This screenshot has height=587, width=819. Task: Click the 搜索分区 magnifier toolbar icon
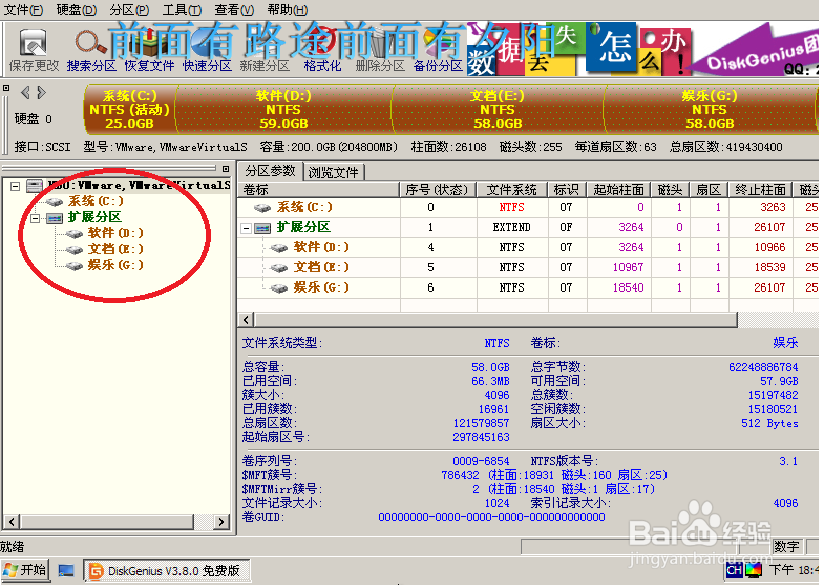click(x=91, y=50)
